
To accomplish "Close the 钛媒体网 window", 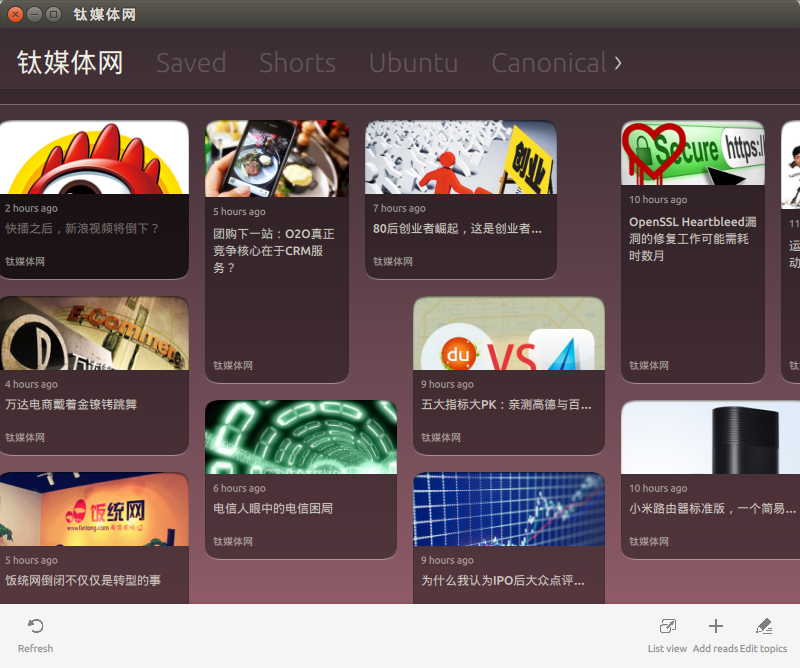I will click(x=15, y=14).
